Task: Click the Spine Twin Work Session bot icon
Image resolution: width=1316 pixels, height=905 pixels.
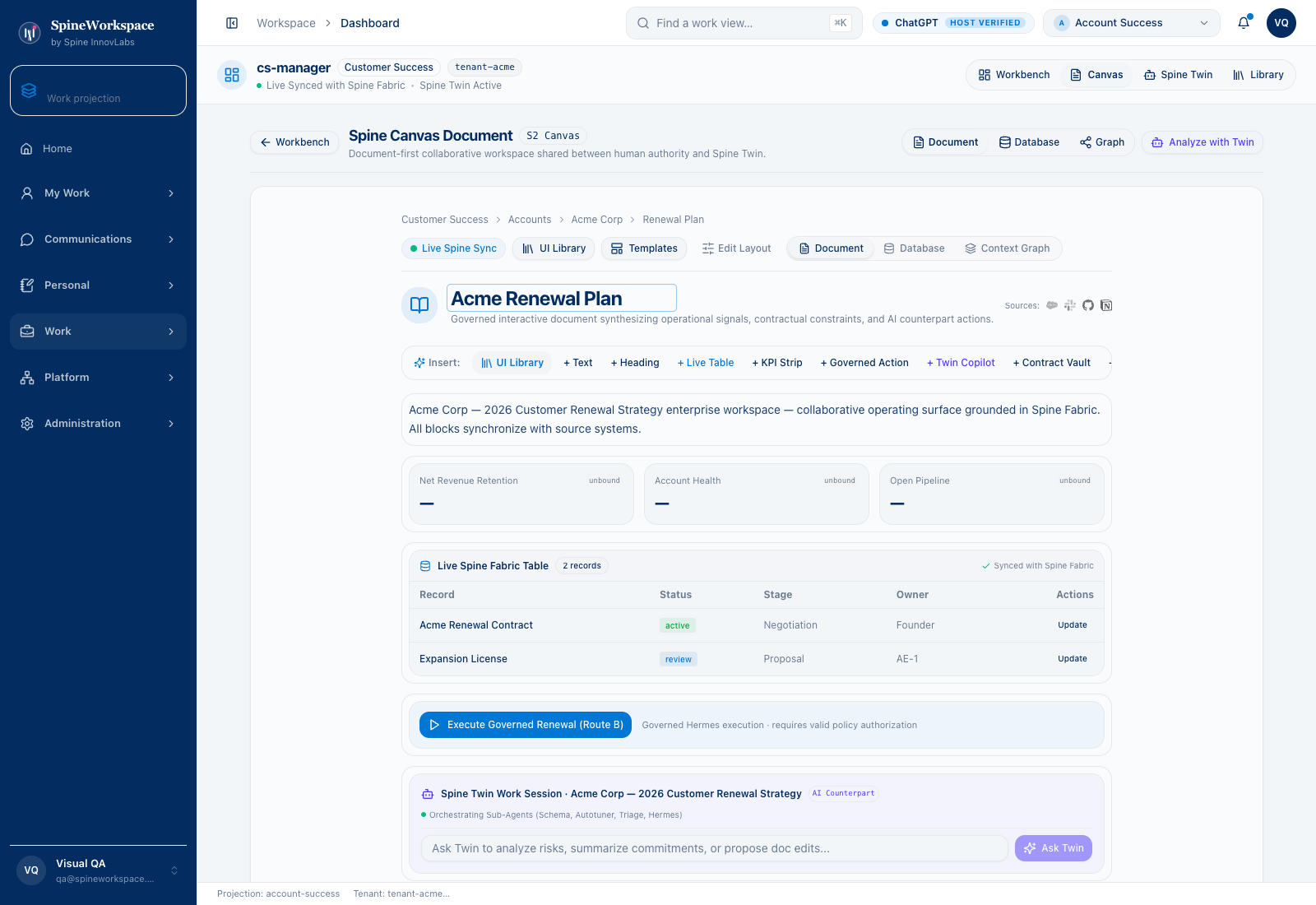Action: coord(428,794)
